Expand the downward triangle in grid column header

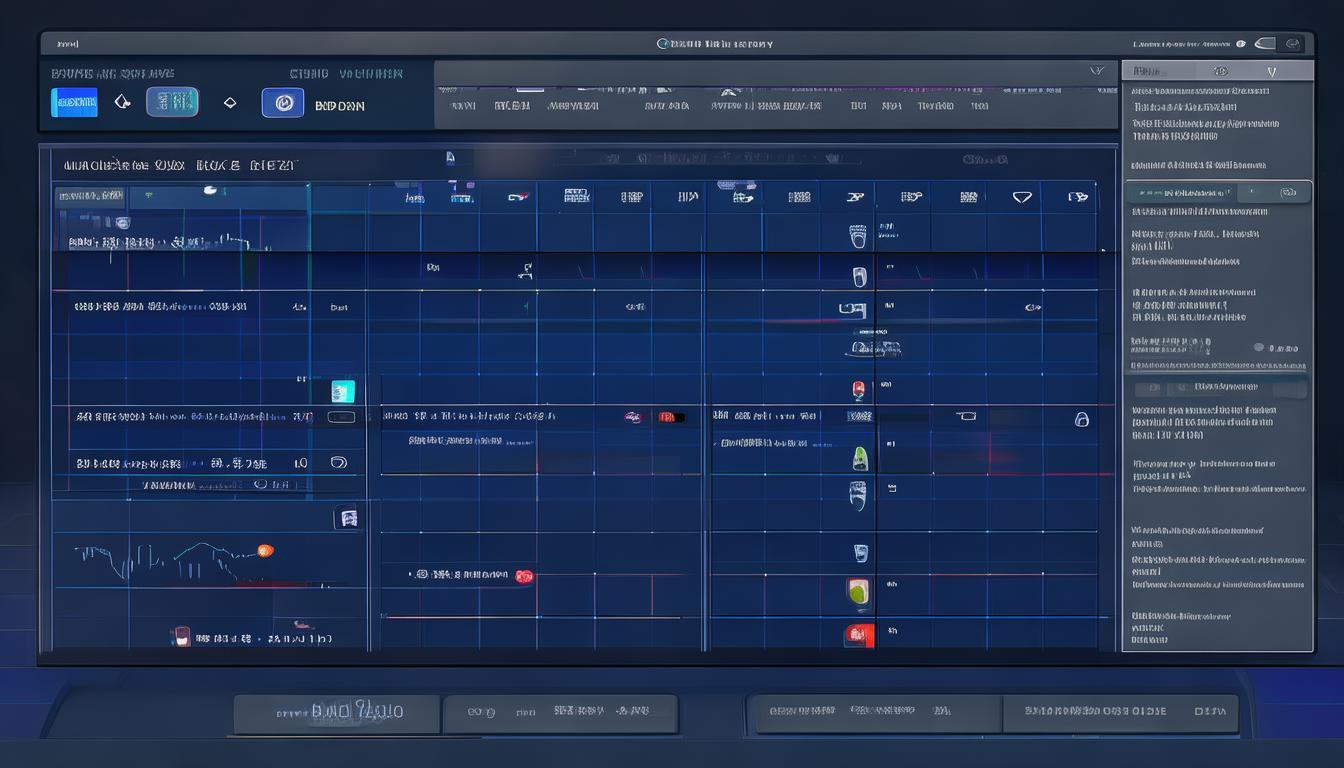(x=1022, y=197)
